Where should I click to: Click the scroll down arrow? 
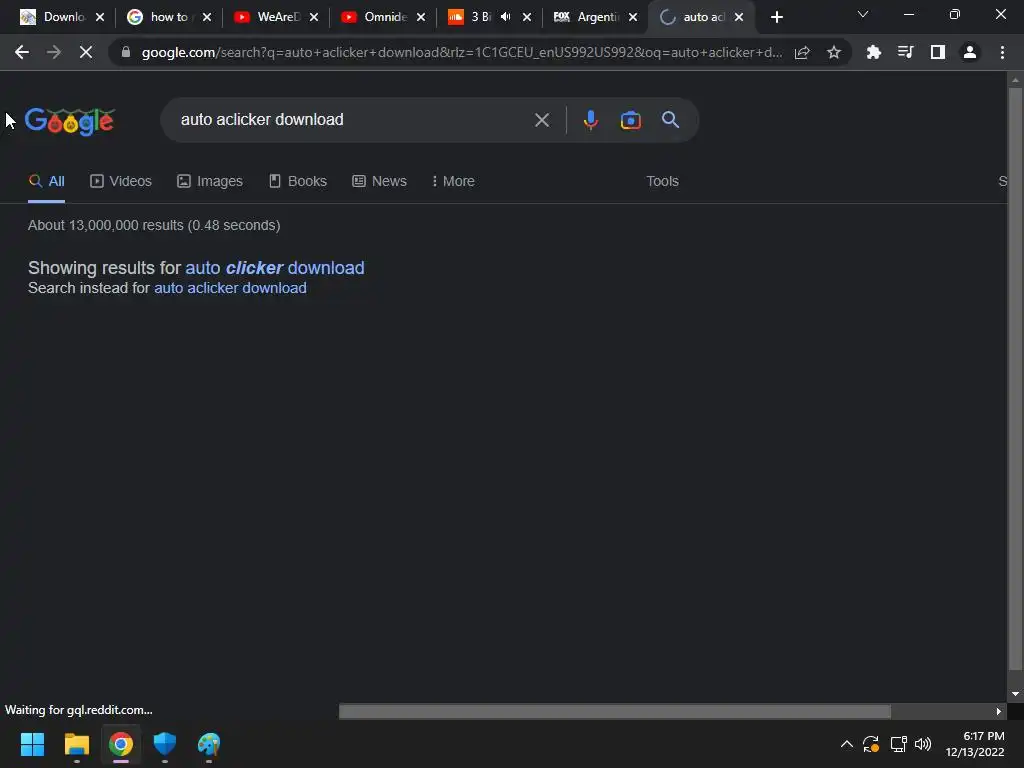[1015, 694]
